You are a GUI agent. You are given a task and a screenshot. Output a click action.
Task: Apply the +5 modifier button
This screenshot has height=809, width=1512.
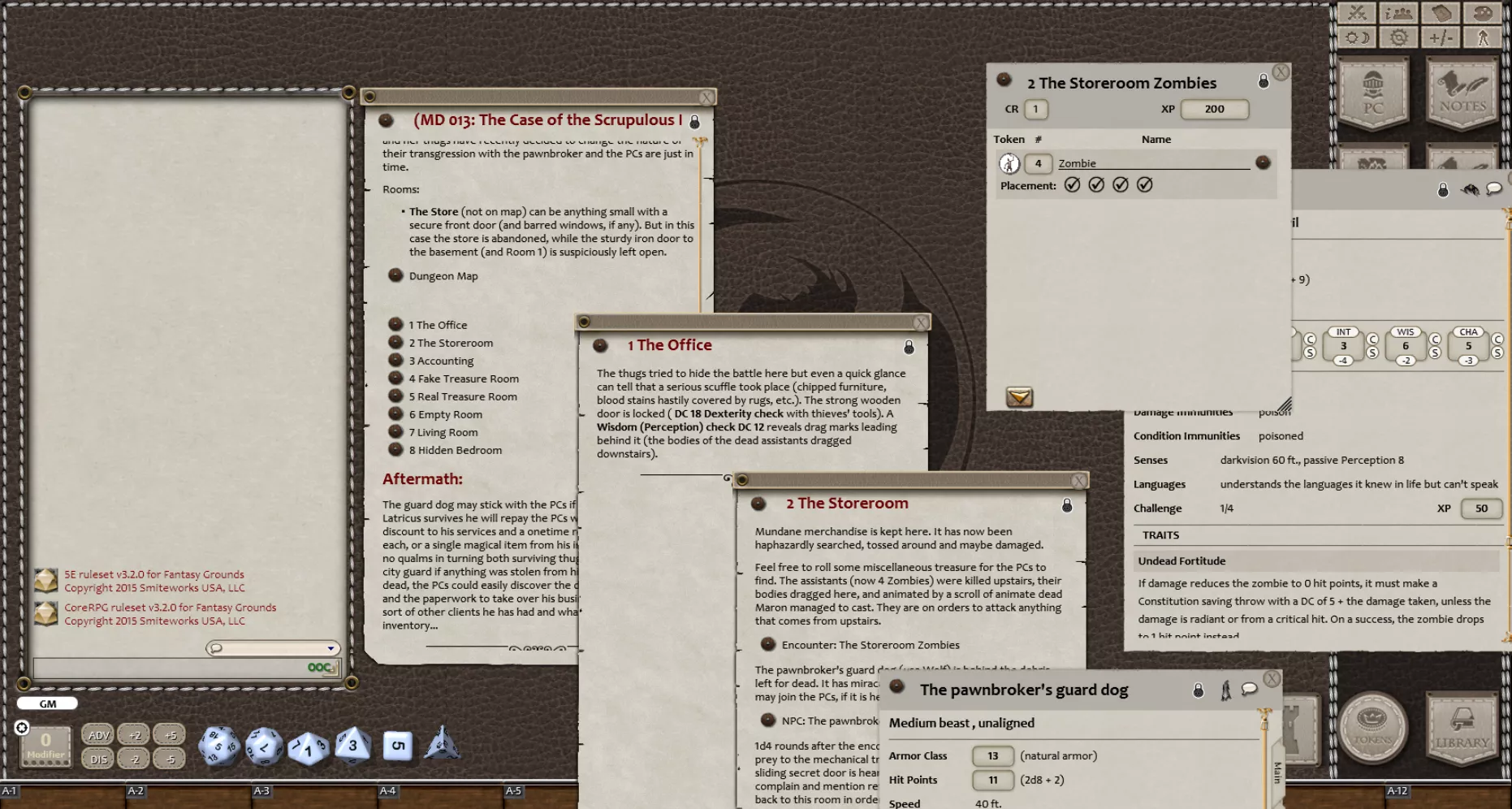[170, 735]
